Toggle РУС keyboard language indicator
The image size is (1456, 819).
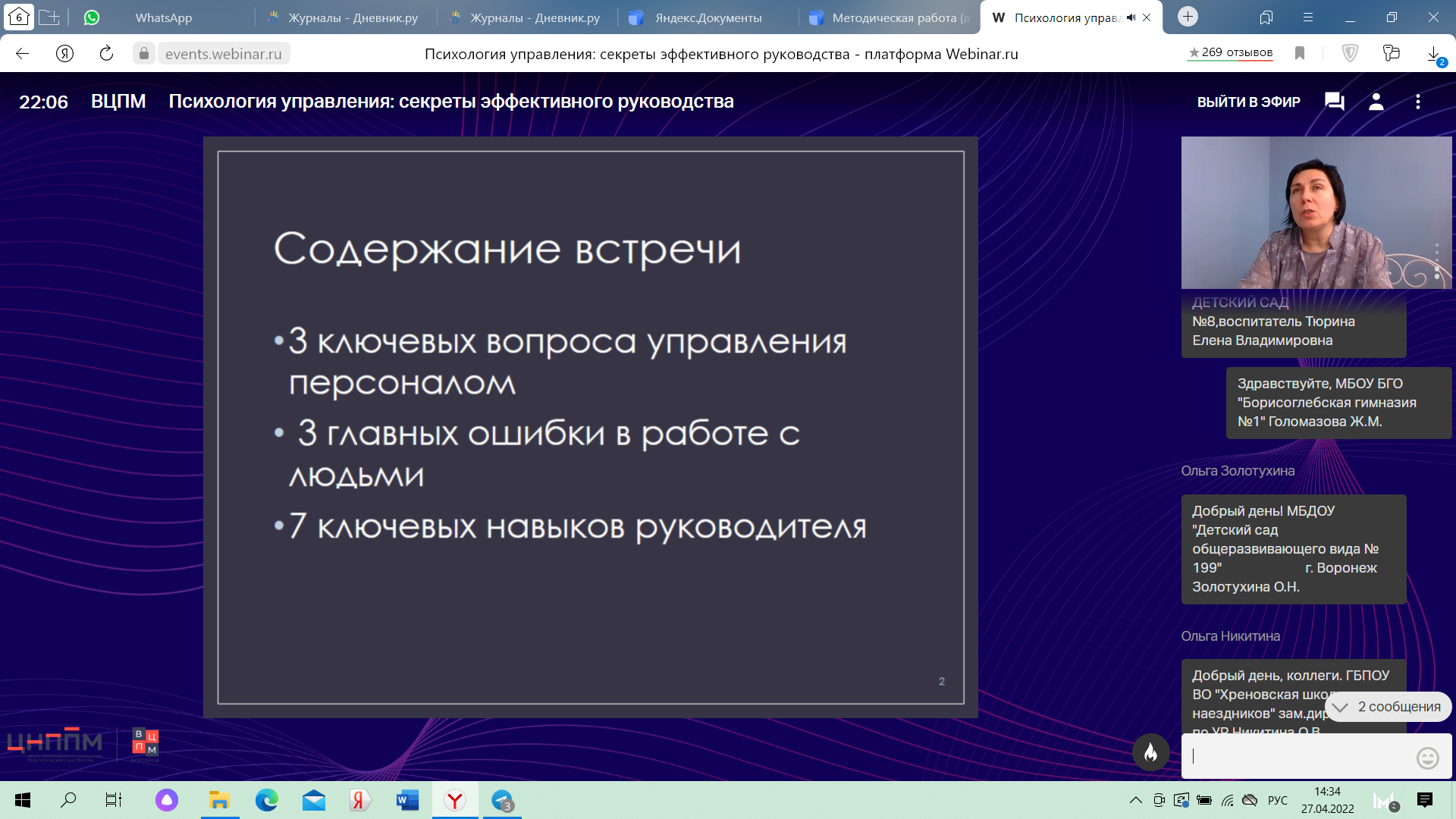click(1277, 800)
